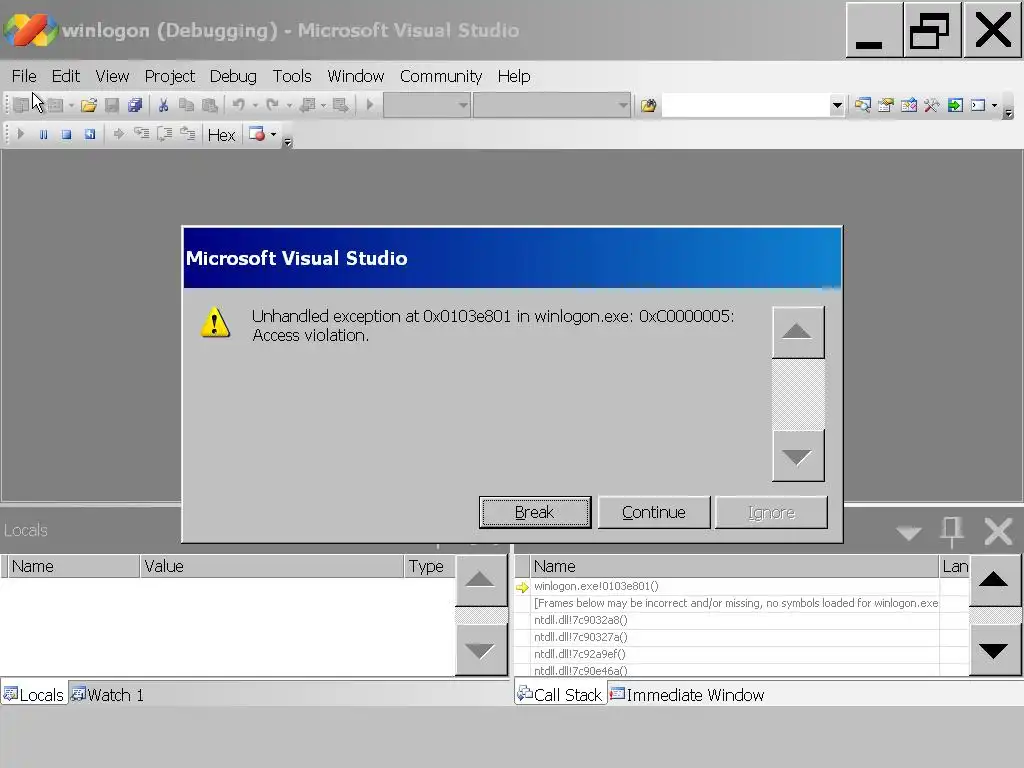Expand the Other Windows dropdown arrow
The image size is (1024, 768).
point(994,106)
